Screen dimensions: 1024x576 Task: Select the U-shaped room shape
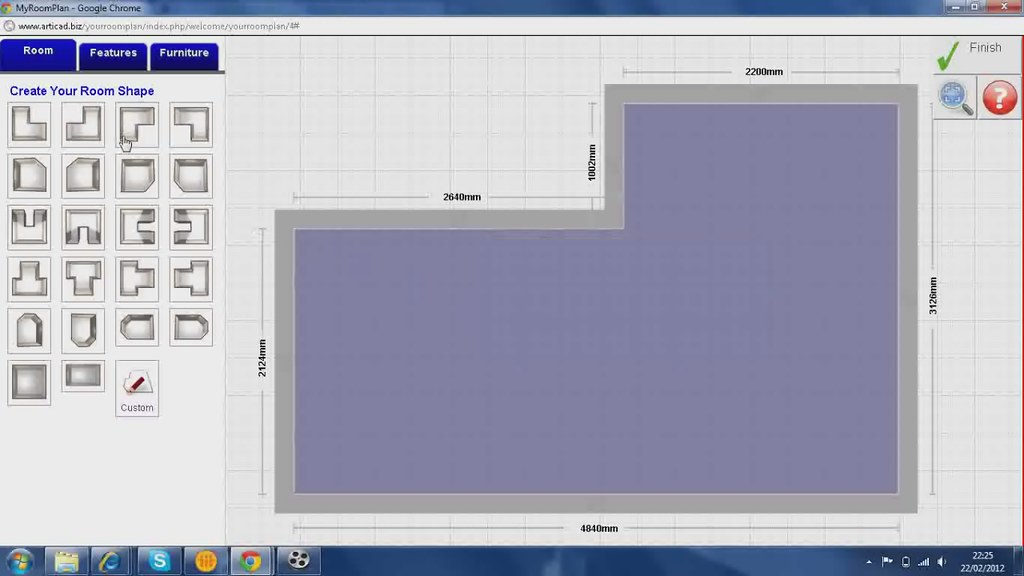point(29,227)
